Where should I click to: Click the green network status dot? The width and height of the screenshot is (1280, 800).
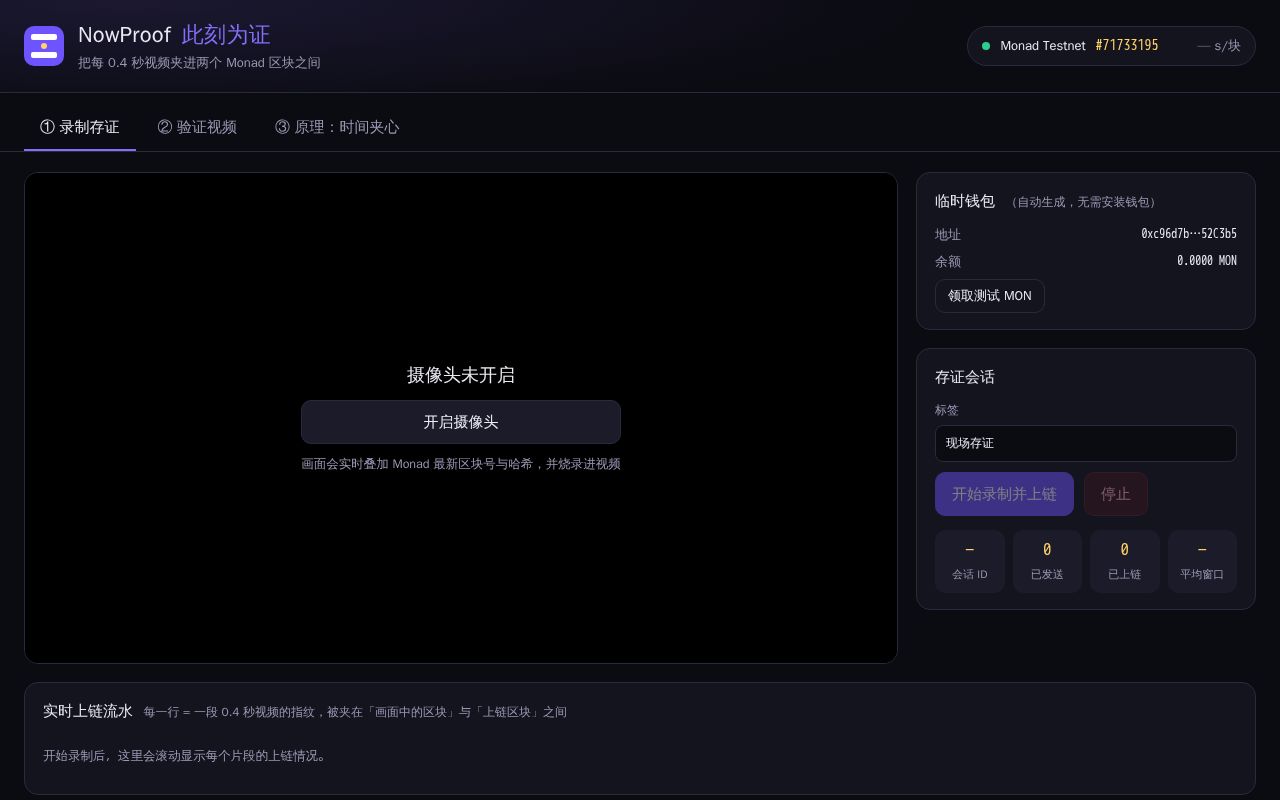986,46
